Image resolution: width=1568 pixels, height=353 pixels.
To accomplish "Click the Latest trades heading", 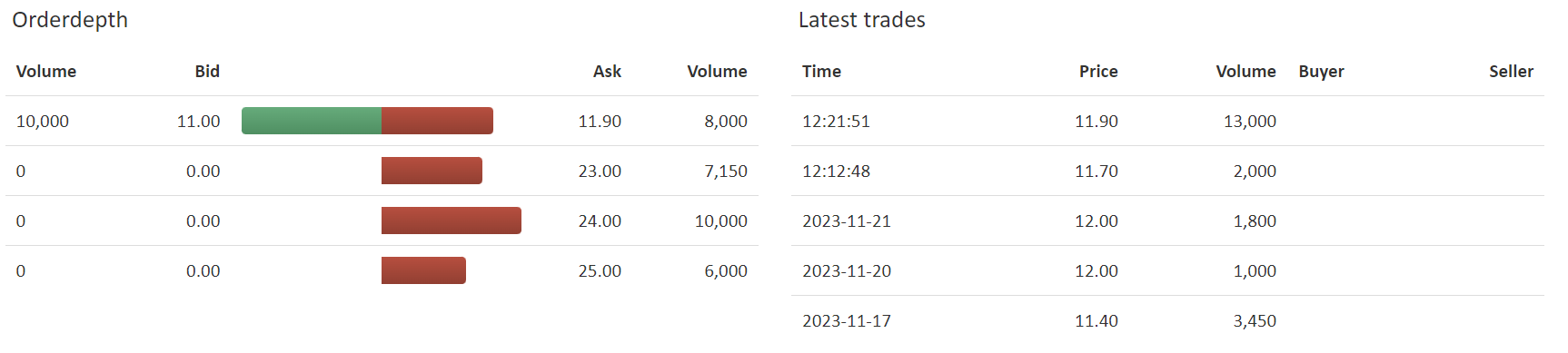I will tap(861, 20).
